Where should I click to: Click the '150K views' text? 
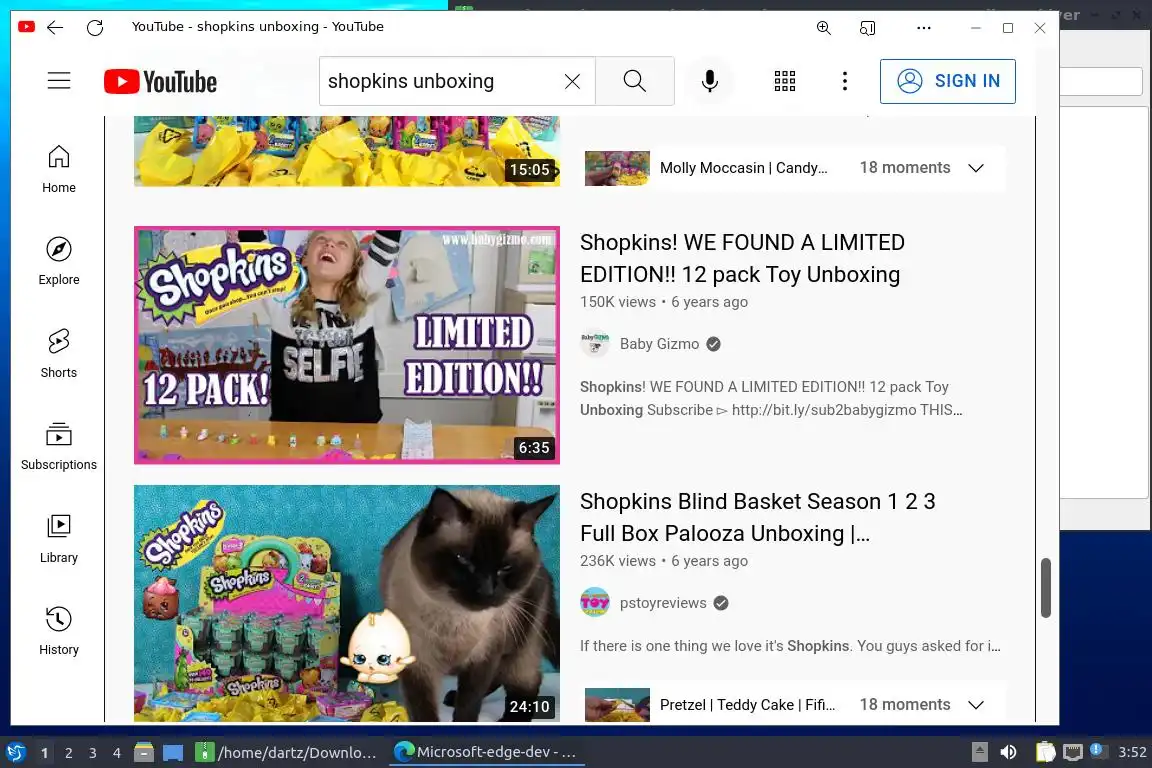point(617,302)
